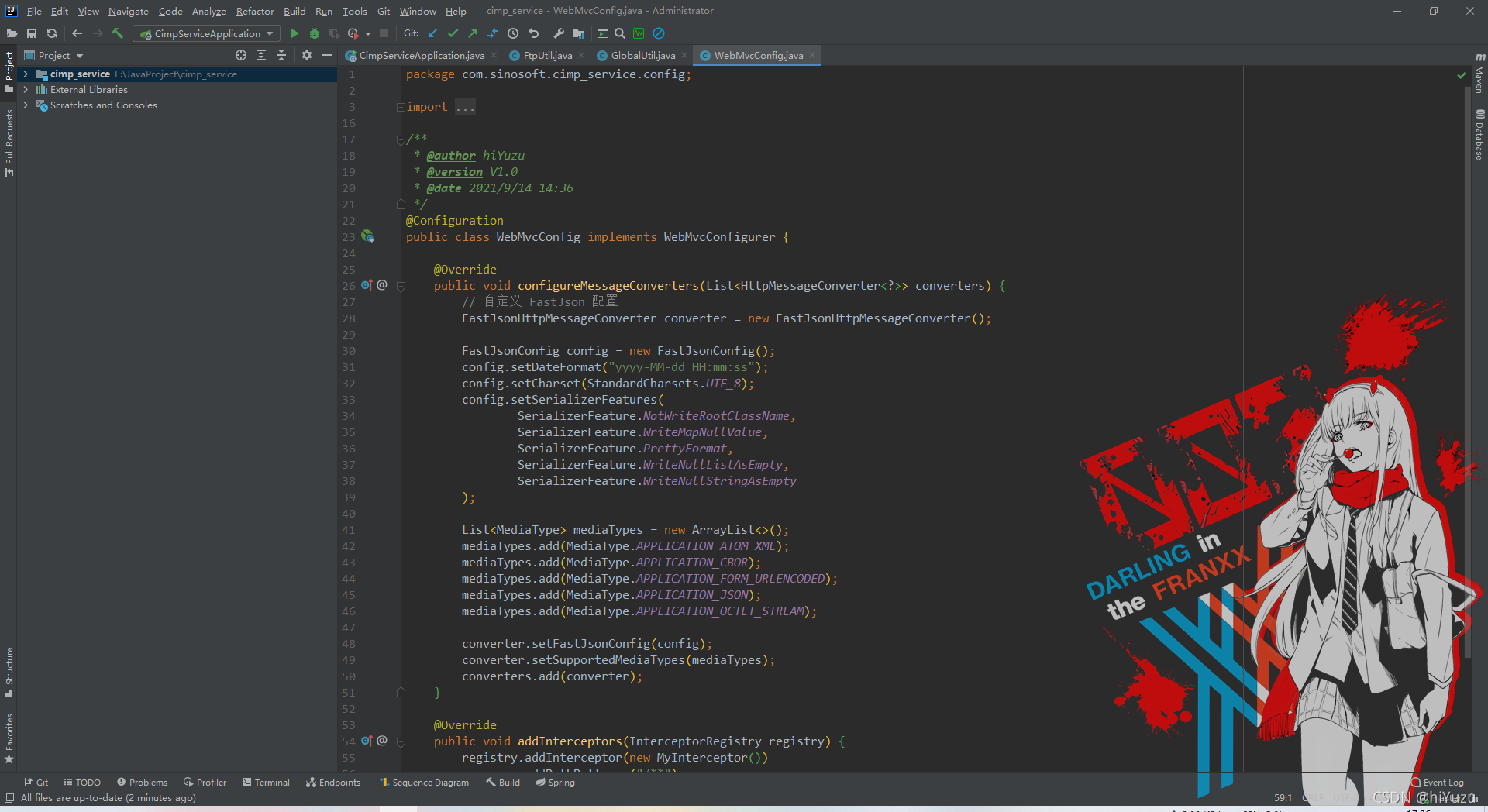Open the Endpoints tool window
Image resolution: width=1488 pixels, height=812 pixels.
pyautogui.click(x=333, y=783)
